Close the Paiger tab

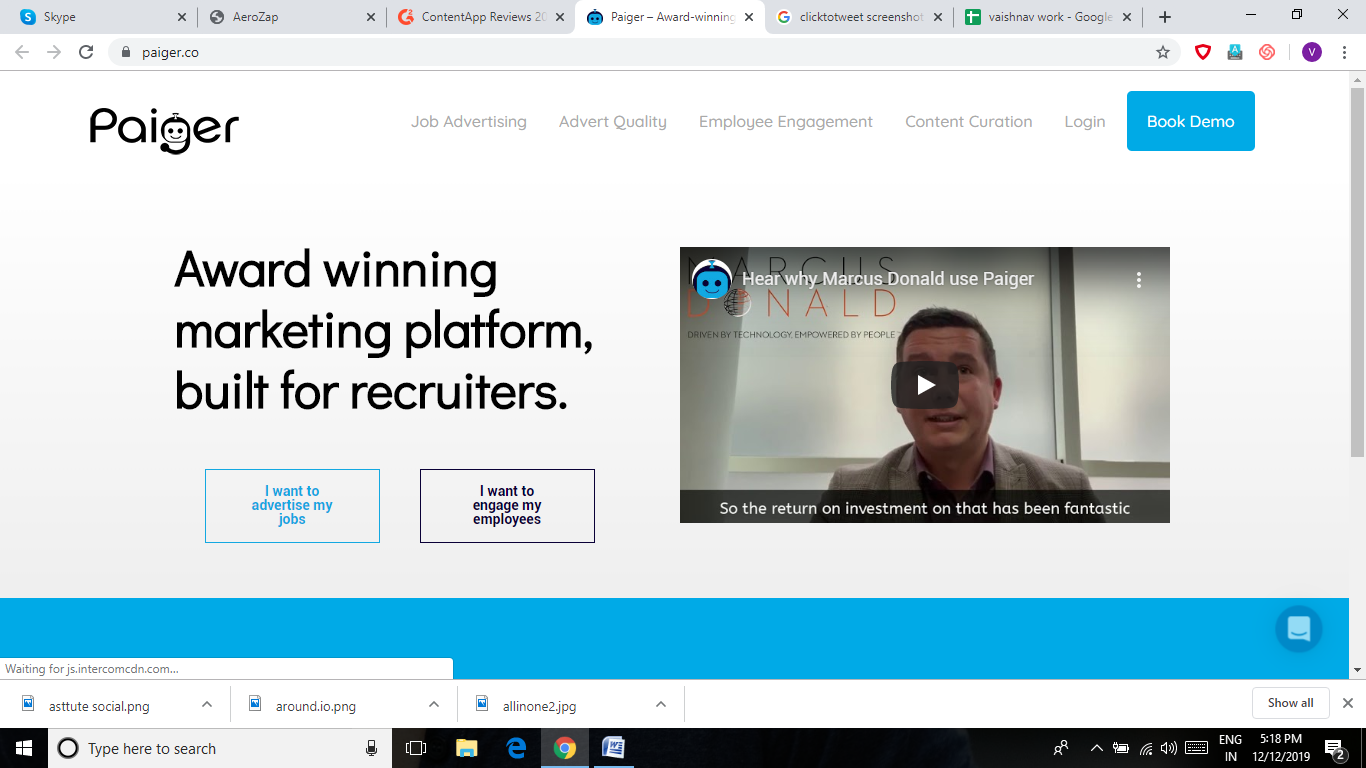(x=749, y=17)
